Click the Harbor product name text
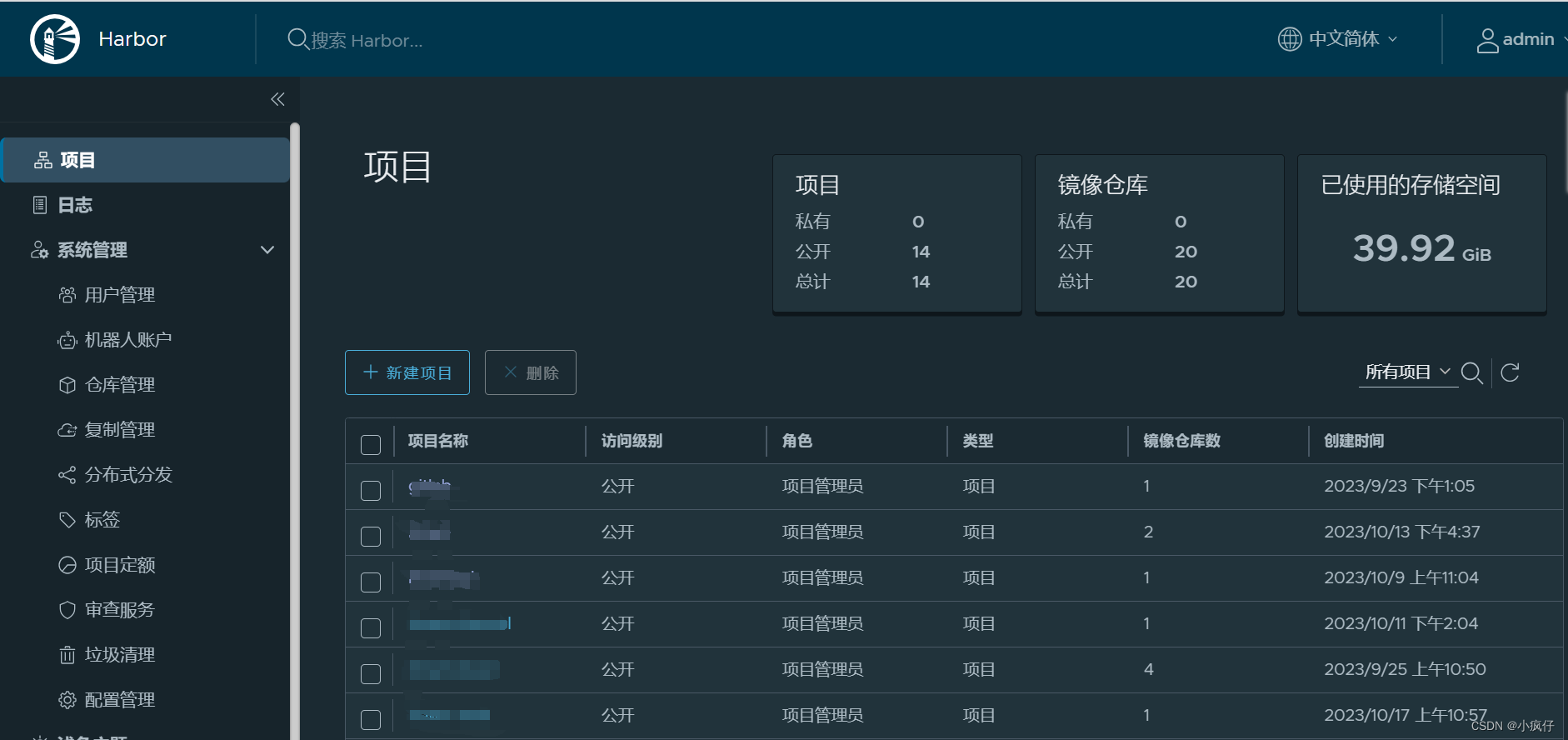This screenshot has height=740, width=1568. [x=132, y=39]
